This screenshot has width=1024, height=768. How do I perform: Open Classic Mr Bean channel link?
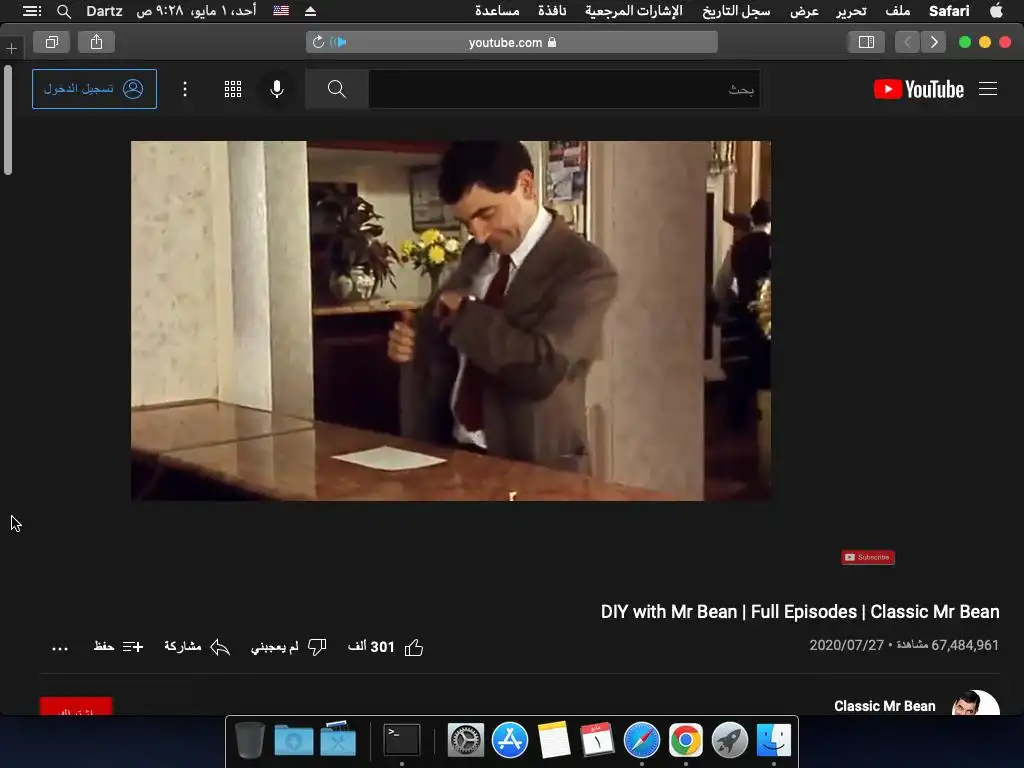884,706
